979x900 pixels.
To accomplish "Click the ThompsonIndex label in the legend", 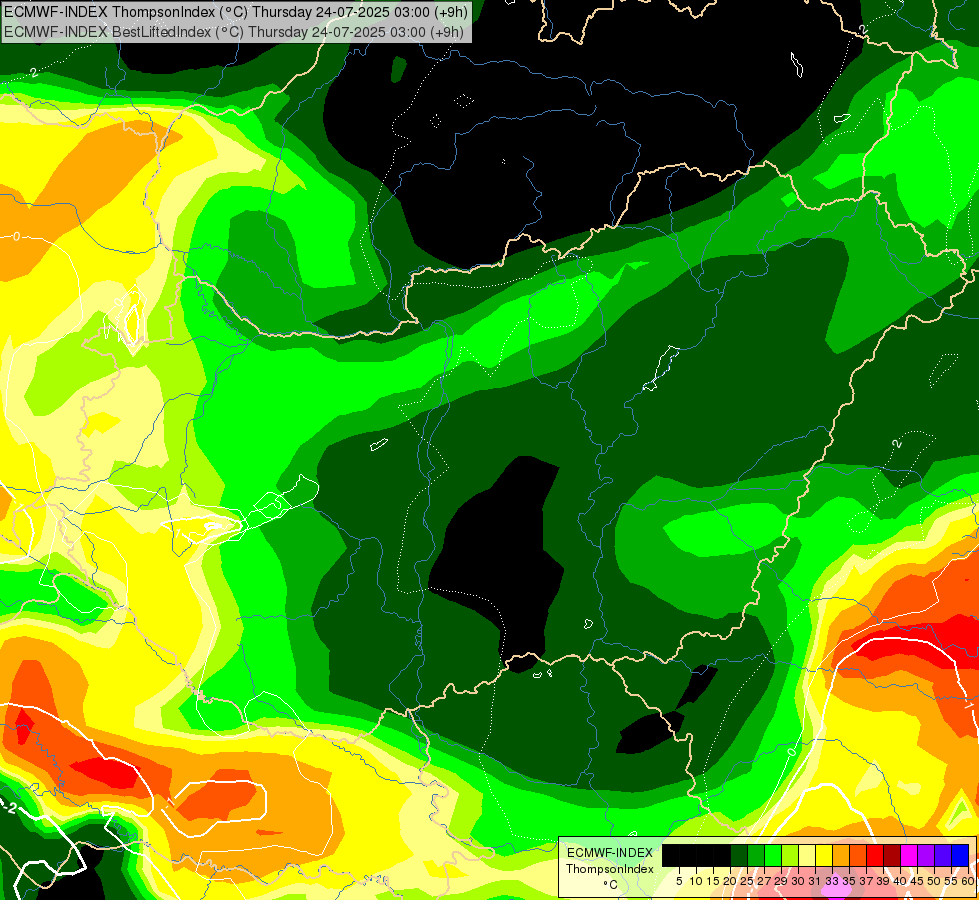I will 610,869.
